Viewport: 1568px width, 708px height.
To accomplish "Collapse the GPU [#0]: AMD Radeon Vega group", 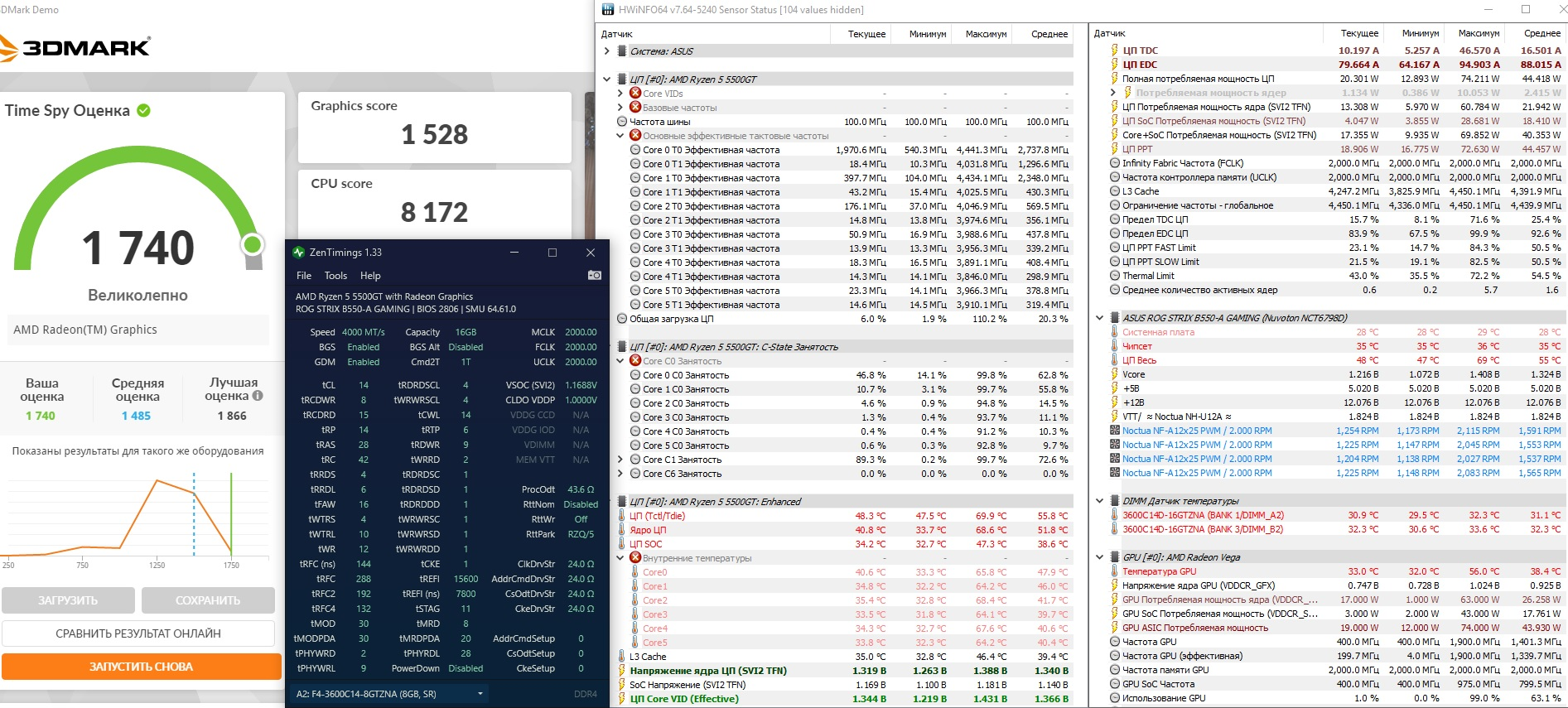I will point(1100,557).
